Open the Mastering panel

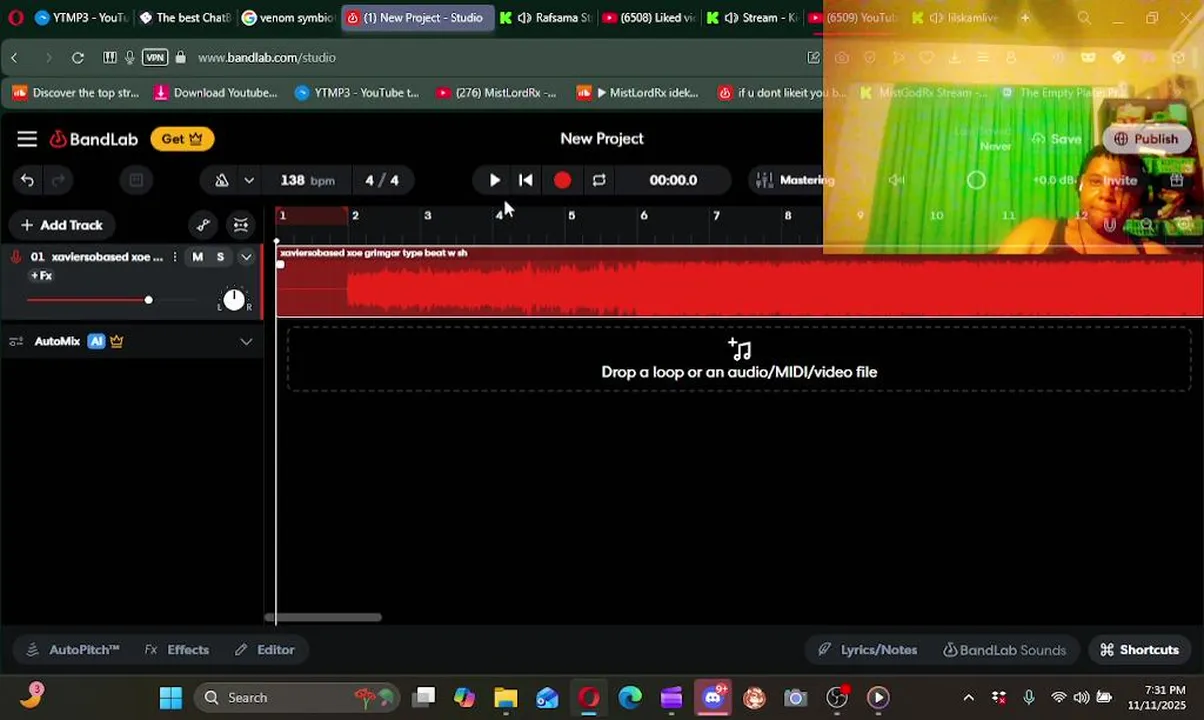pos(795,180)
